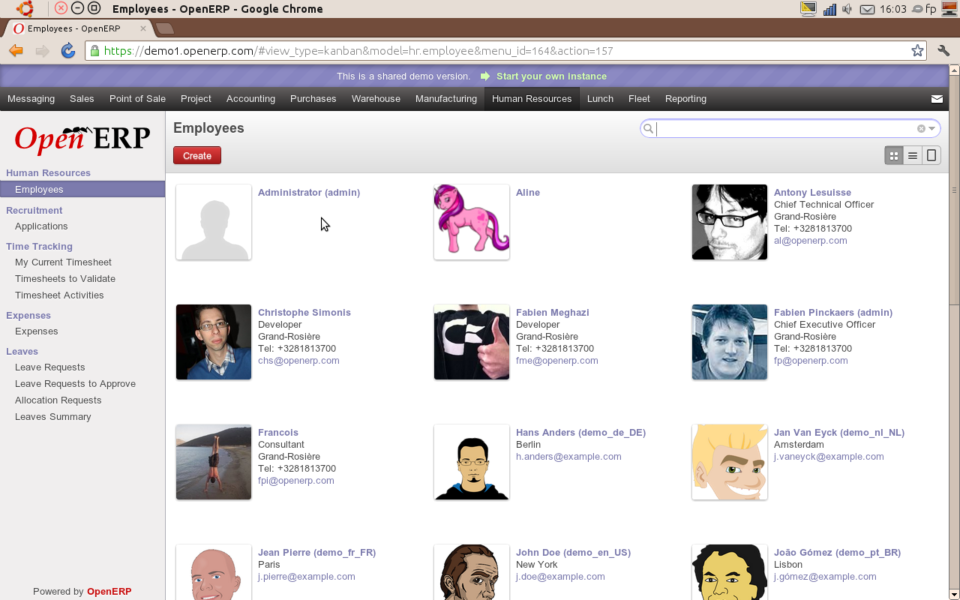Select the Human Resources menu
960x600 pixels.
click(532, 99)
